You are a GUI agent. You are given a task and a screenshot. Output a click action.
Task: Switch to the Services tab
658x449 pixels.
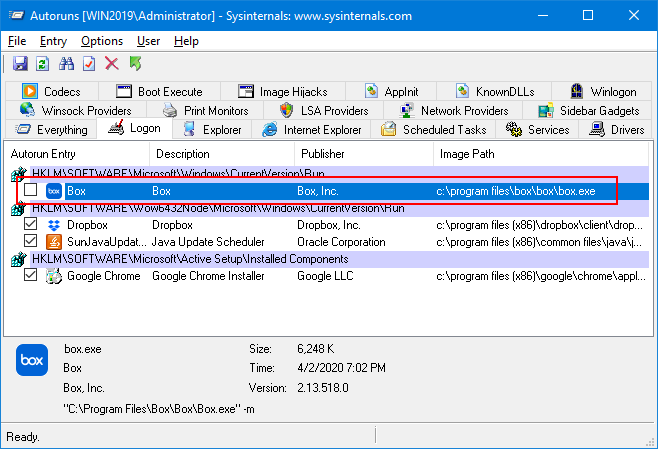[x=538, y=130]
